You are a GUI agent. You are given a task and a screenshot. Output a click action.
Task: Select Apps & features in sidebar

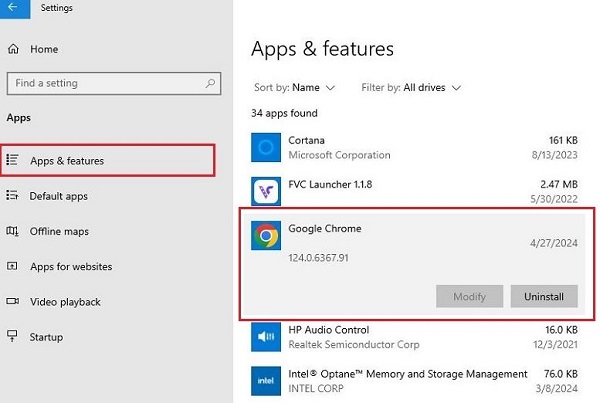click(67, 160)
